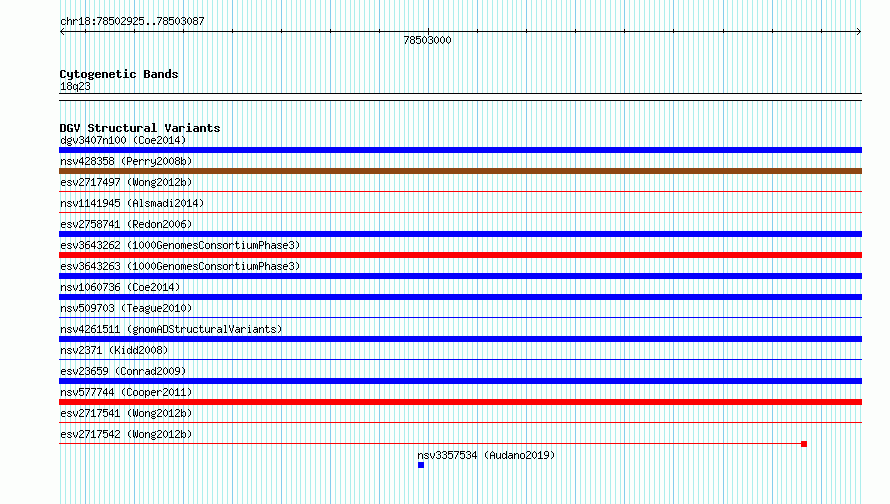Click the 18q23 band label
Screen dimensions: 890x504
(75, 86)
